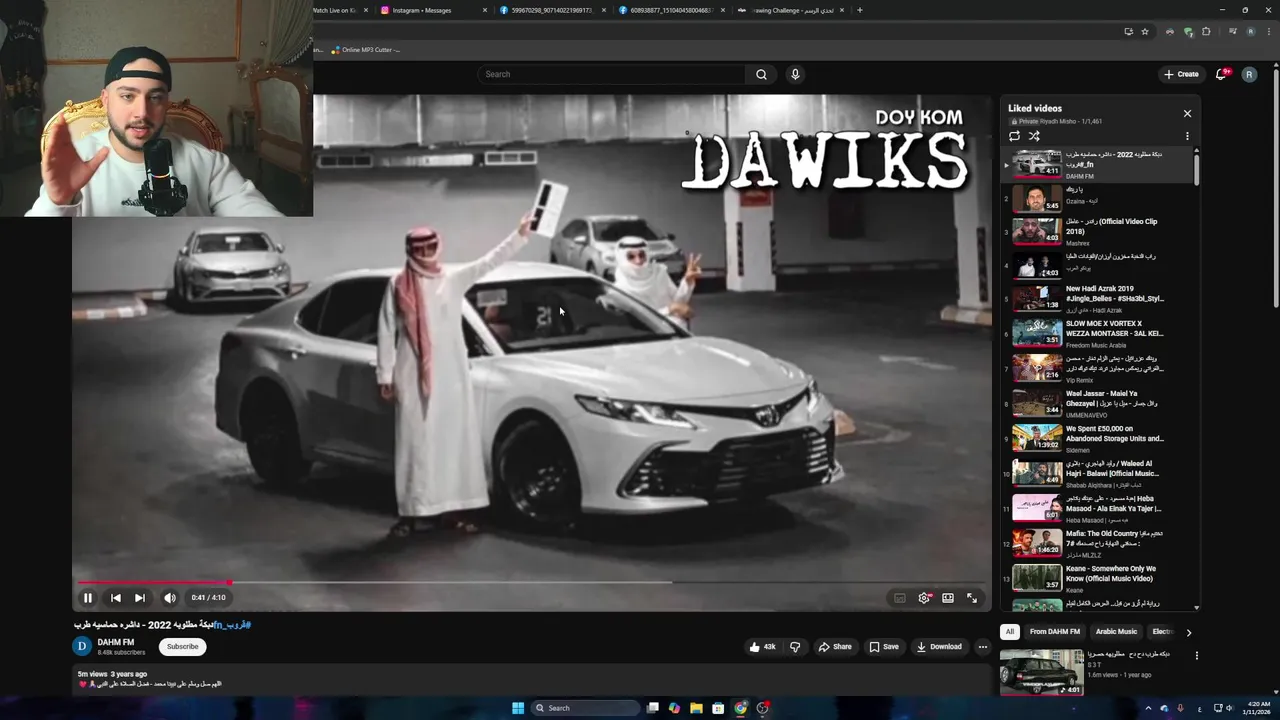Viewport: 1280px width, 720px height.
Task: Save the video to a playlist
Action: [884, 647]
